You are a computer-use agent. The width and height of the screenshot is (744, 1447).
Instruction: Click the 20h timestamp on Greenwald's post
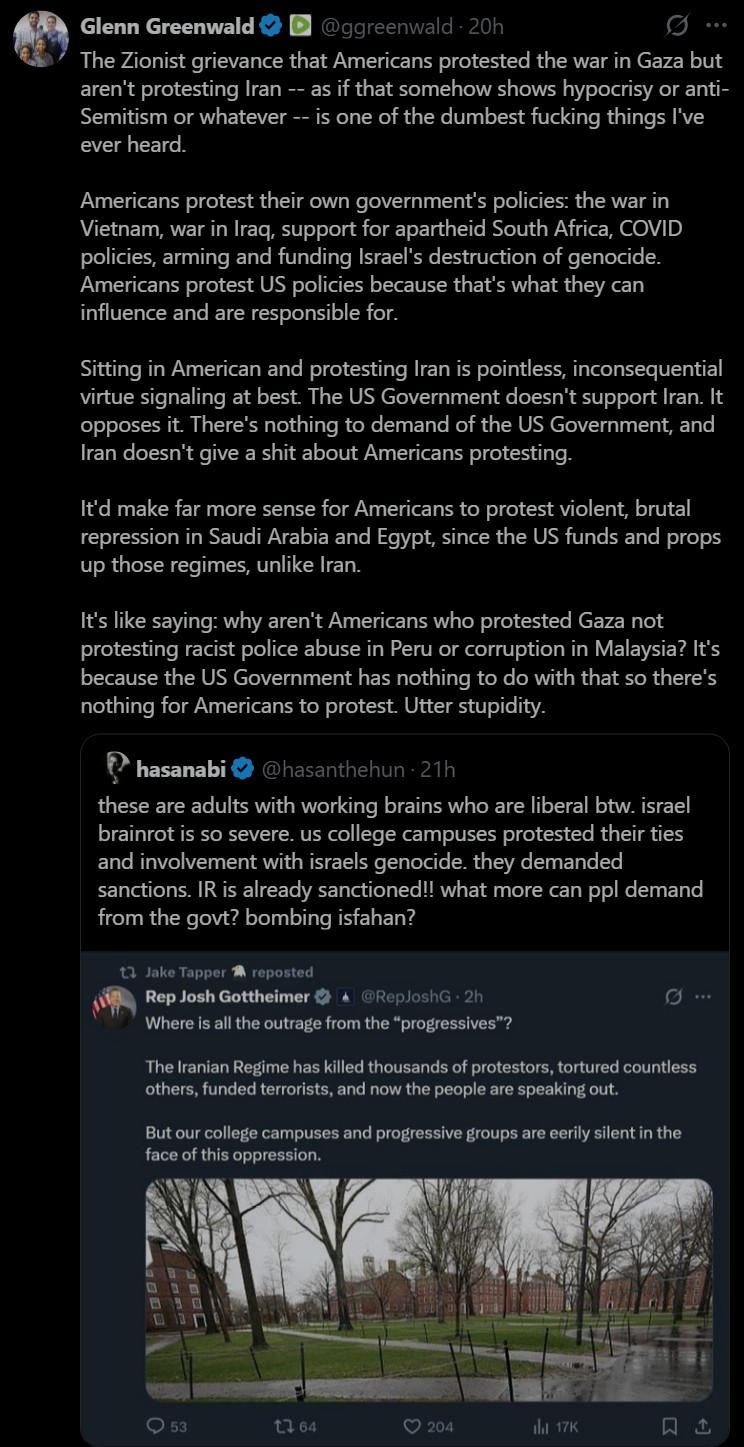488,27
